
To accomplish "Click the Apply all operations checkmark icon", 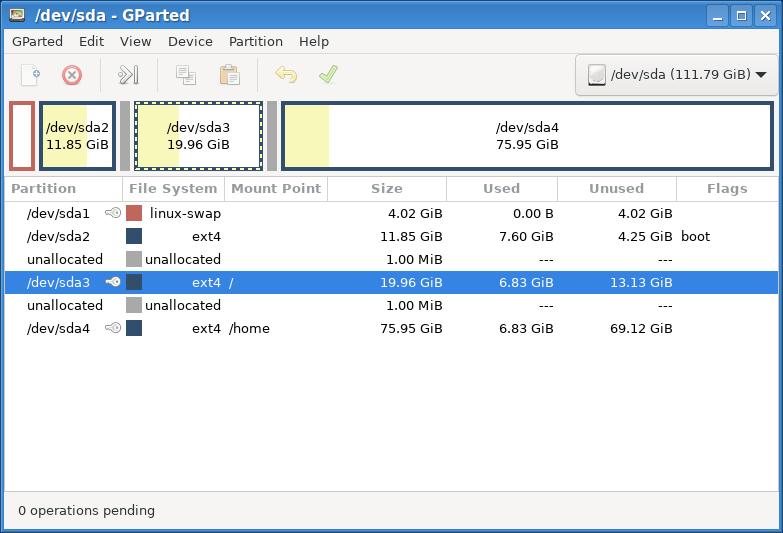I will [x=328, y=75].
